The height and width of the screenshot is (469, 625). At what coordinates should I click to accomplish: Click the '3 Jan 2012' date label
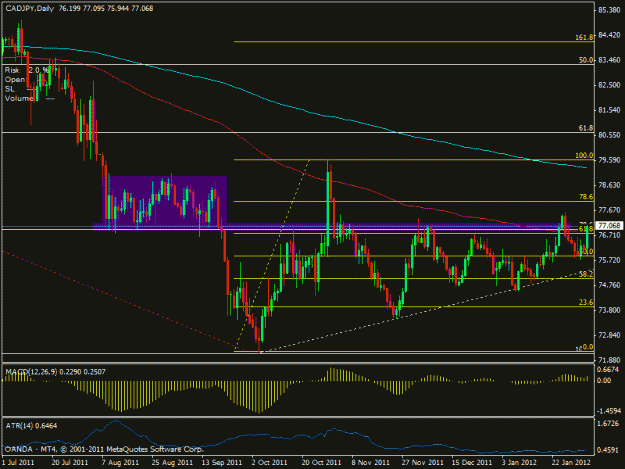coord(520,463)
